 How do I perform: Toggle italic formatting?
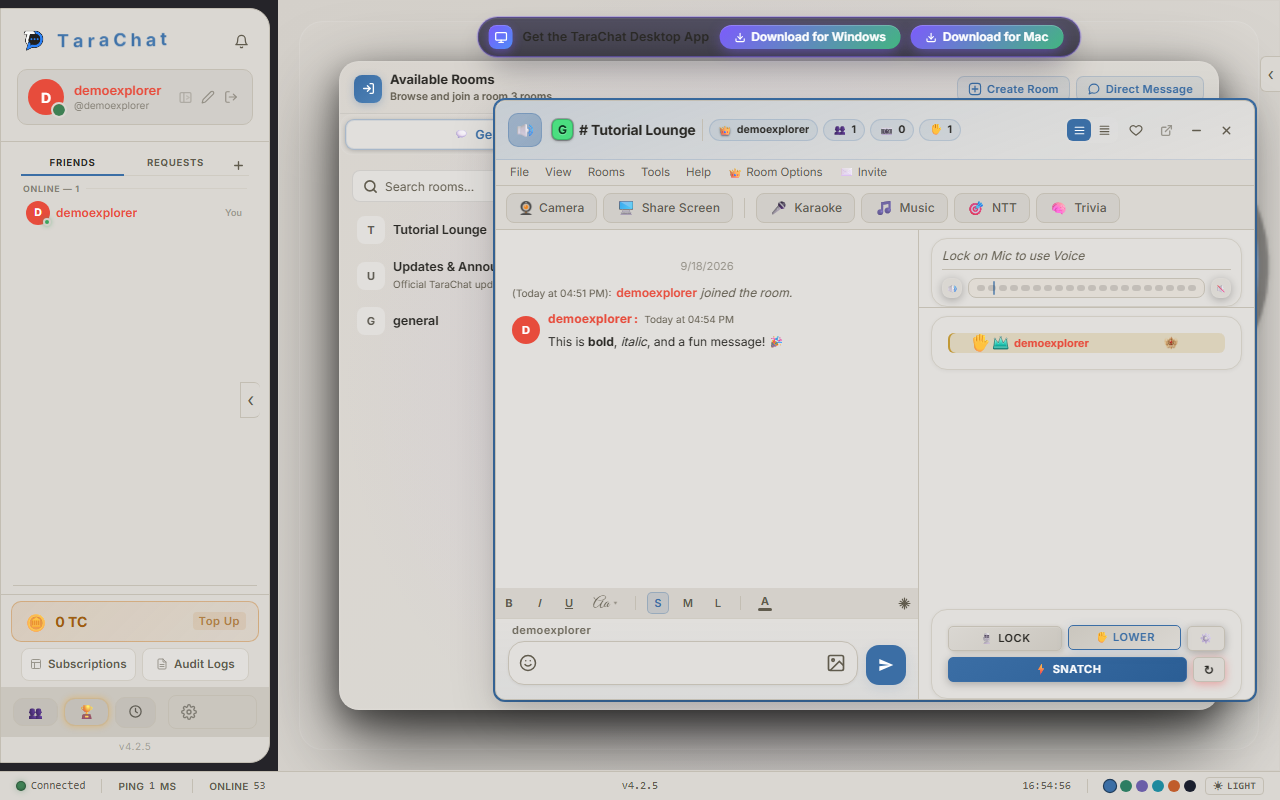(540, 603)
